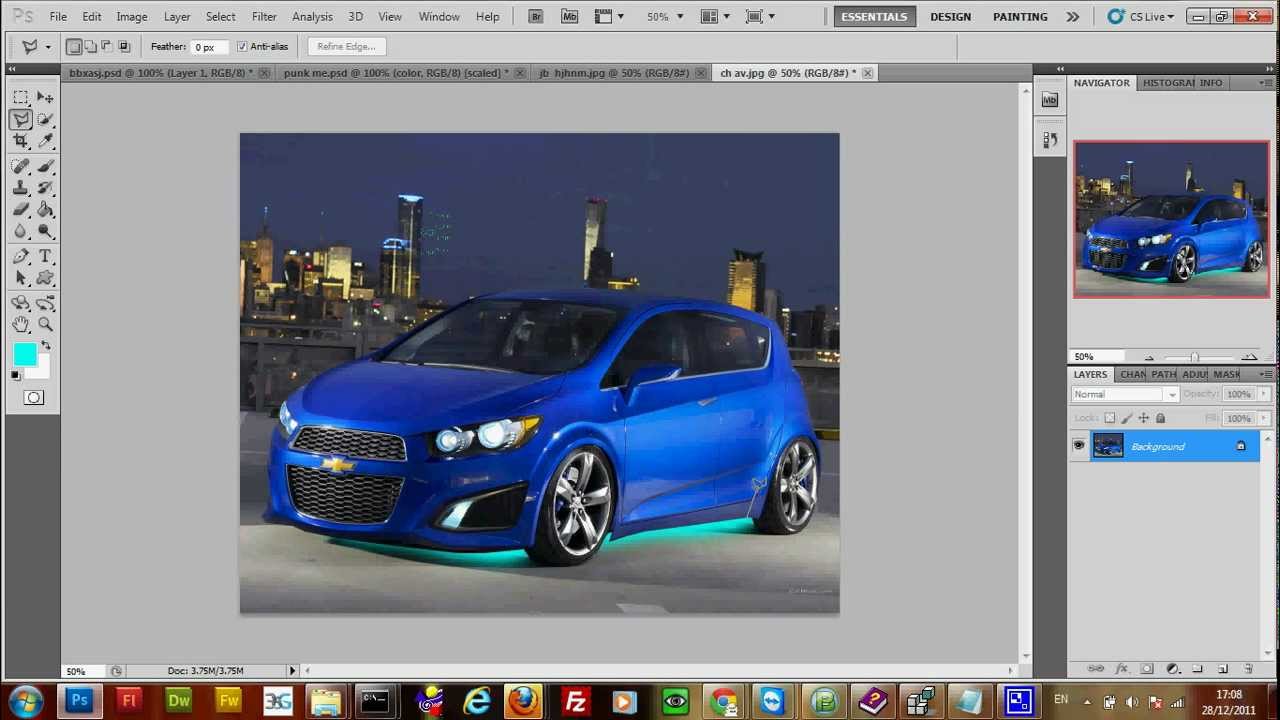Create a new group folder icon
This screenshot has height=720, width=1280.
(x=1198, y=669)
